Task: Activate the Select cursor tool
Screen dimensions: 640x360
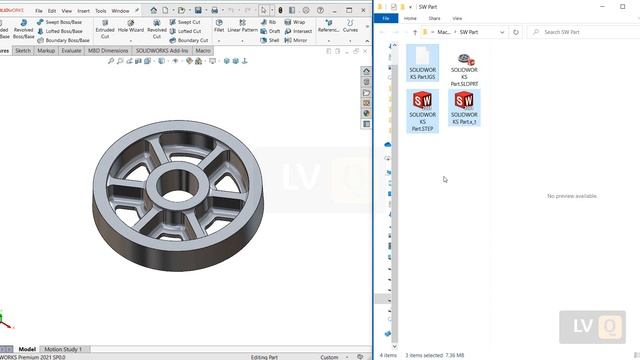Action: (x=264, y=10)
